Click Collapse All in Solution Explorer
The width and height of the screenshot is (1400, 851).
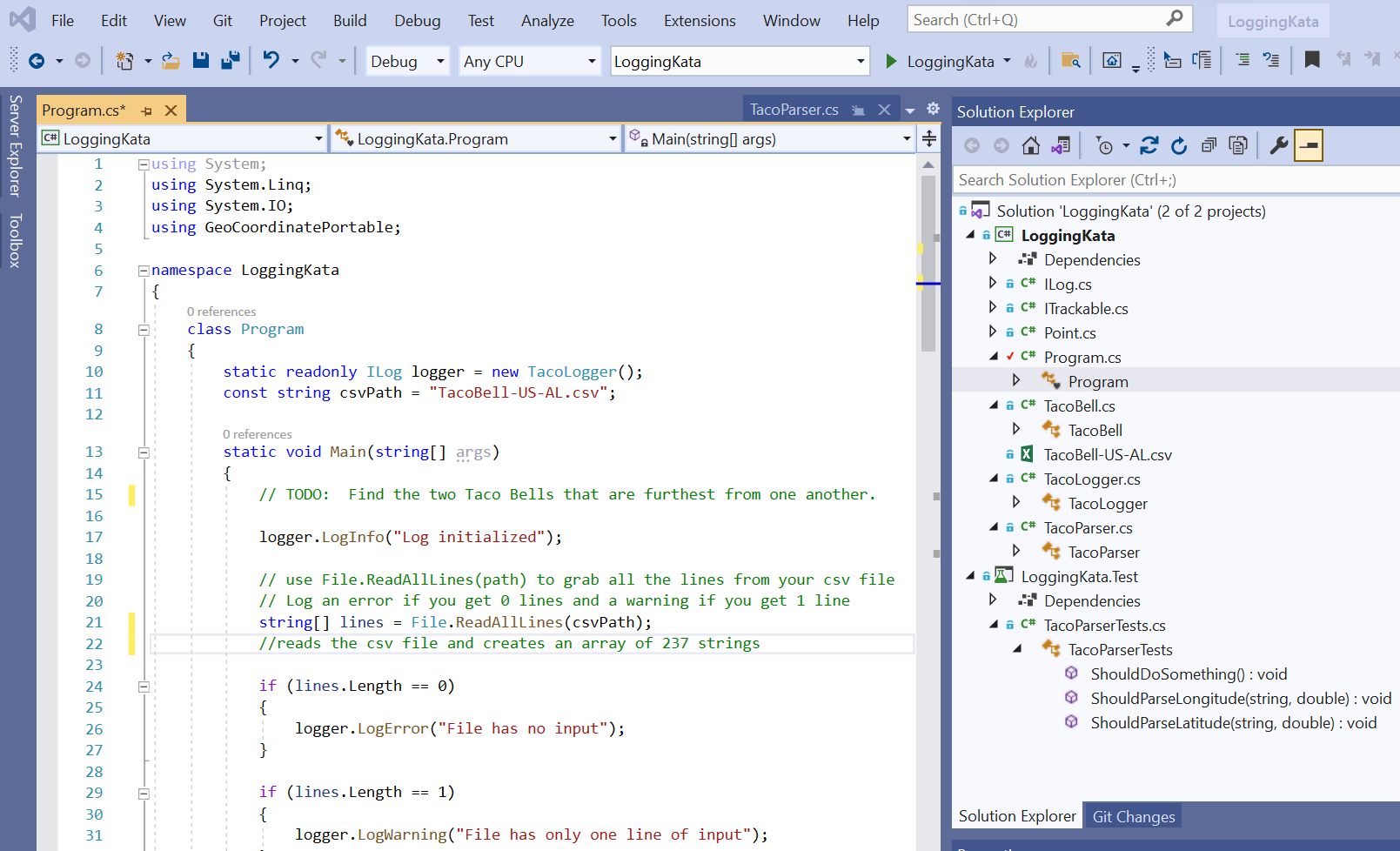(x=1209, y=146)
